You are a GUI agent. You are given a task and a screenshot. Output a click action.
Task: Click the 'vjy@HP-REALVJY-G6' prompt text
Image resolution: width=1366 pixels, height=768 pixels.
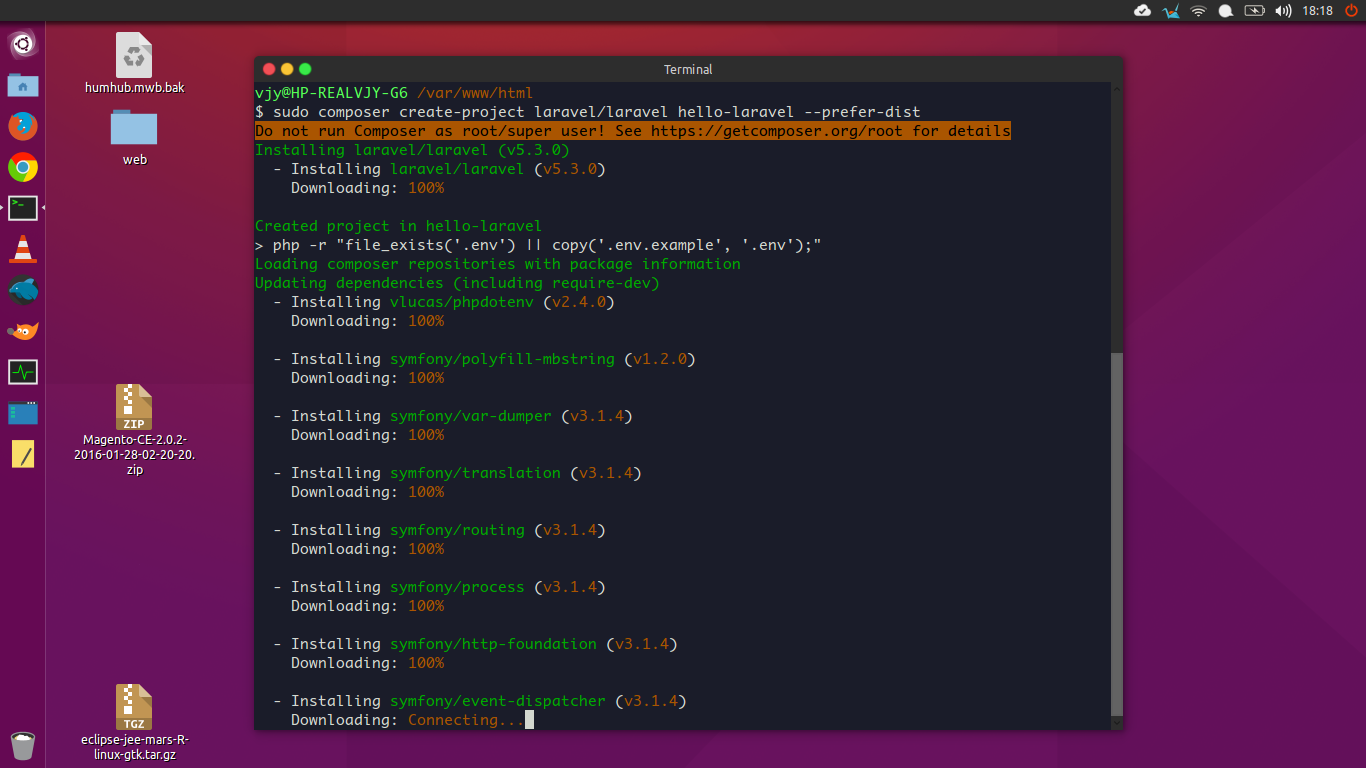331,93
